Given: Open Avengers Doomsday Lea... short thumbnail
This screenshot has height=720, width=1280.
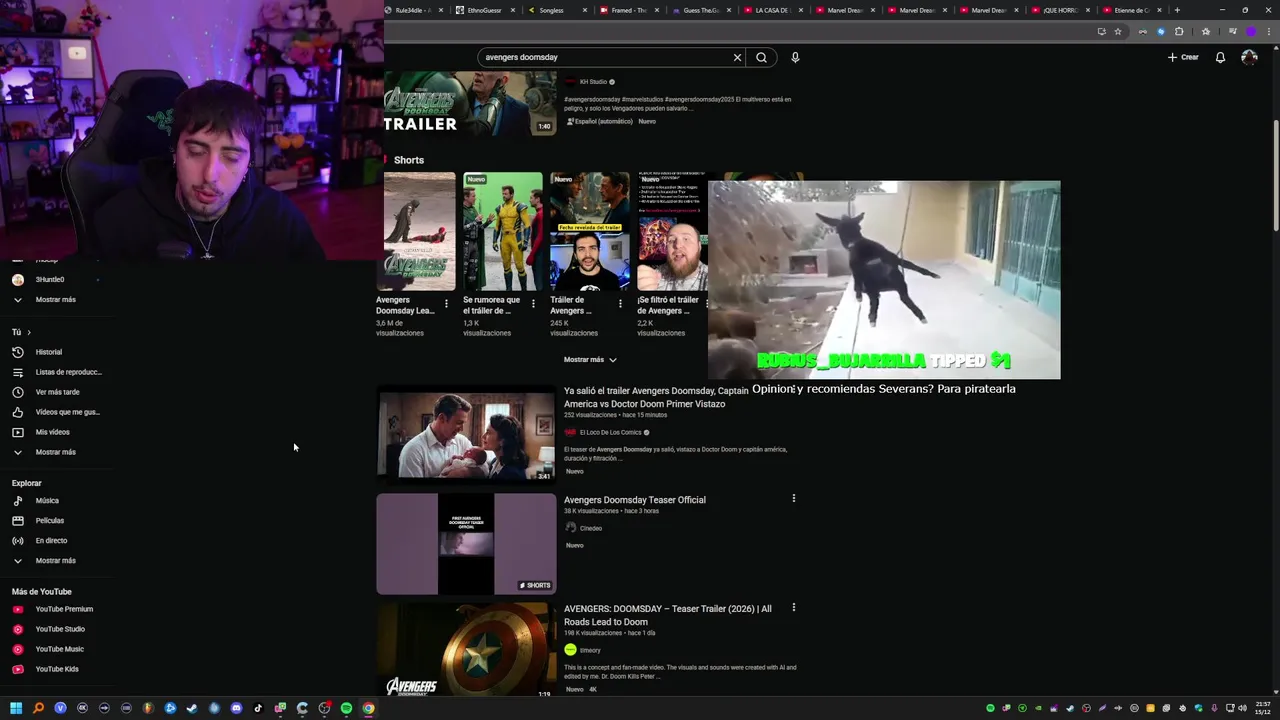Looking at the screenshot, I should point(417,231).
